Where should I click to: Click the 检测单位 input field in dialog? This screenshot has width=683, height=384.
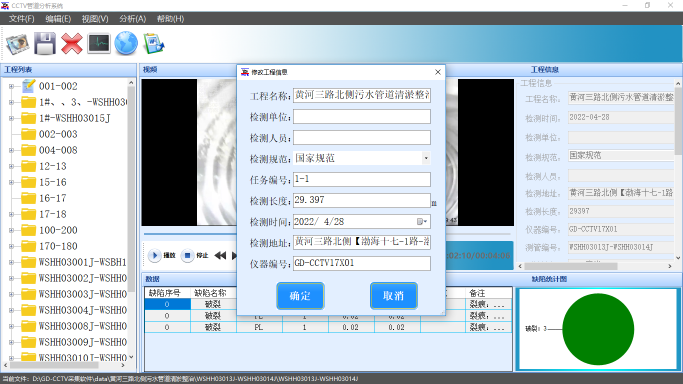362,117
